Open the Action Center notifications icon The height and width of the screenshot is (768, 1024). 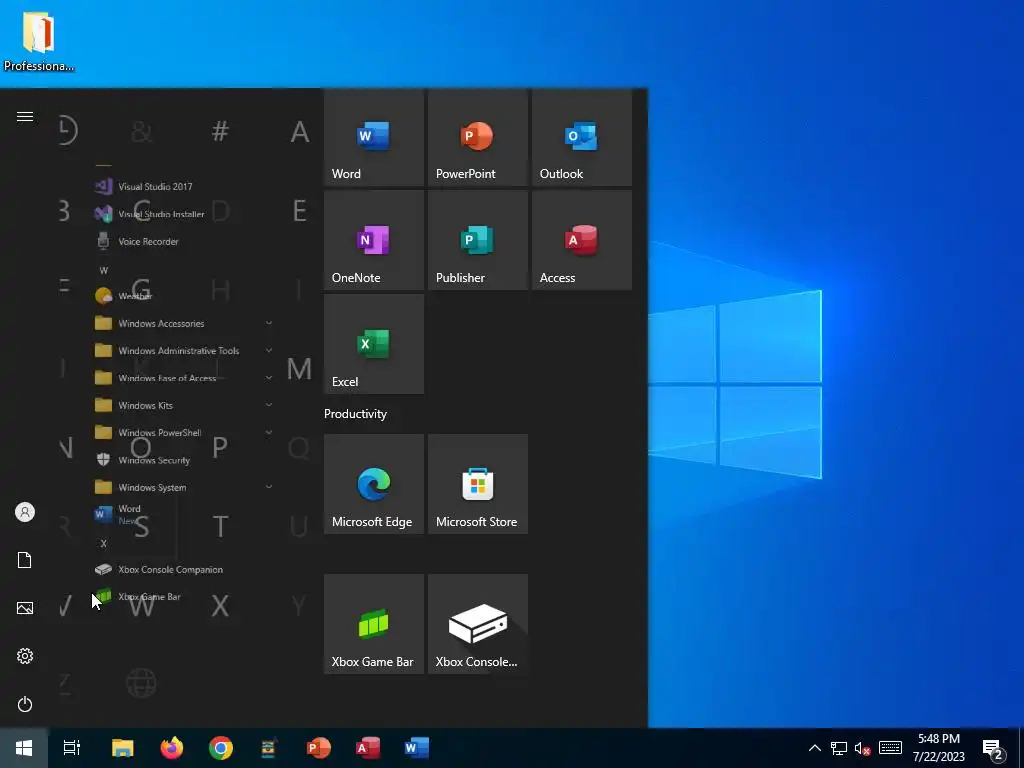pos(993,750)
